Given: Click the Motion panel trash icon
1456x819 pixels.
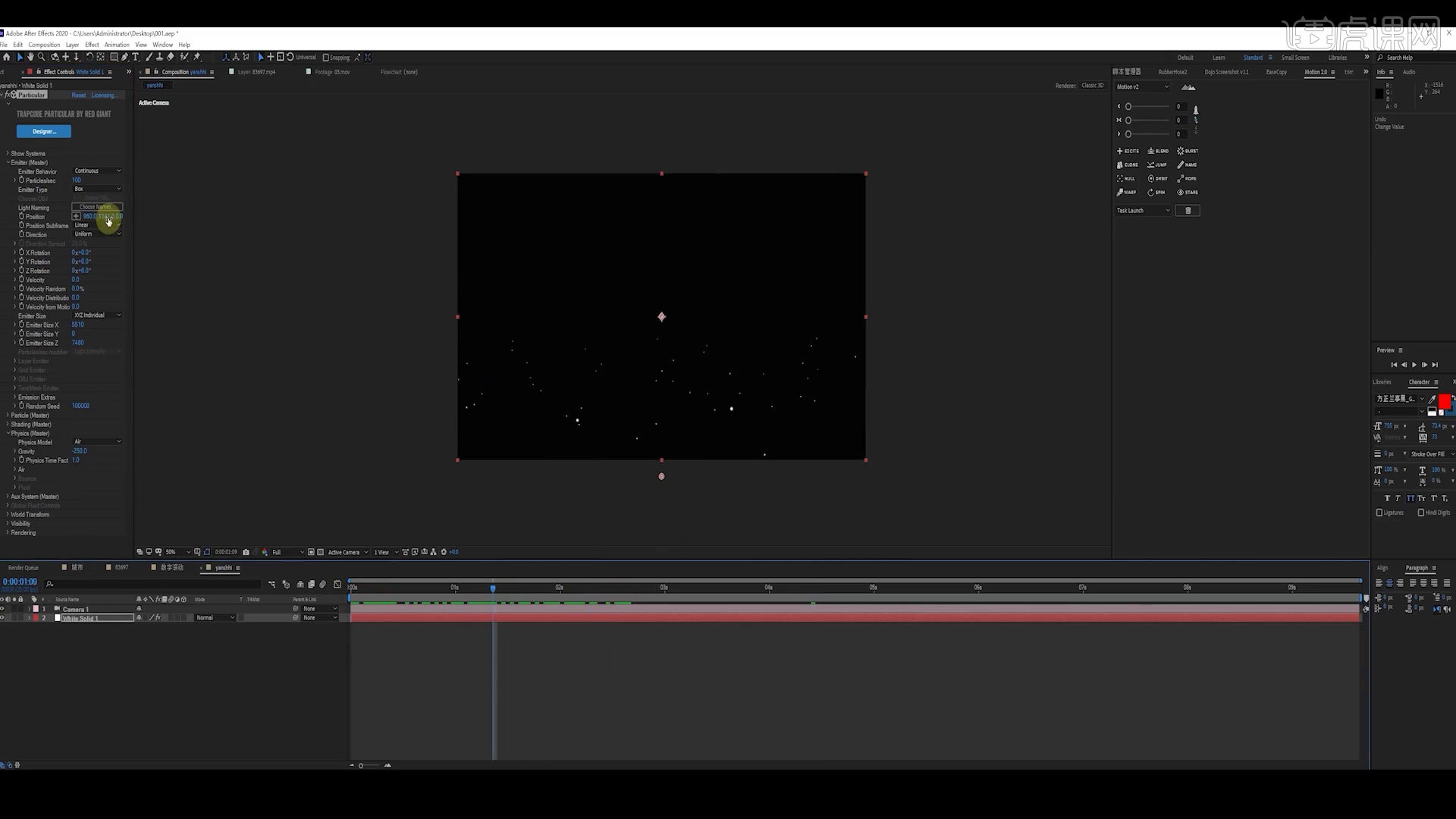Looking at the screenshot, I should 1188,211.
